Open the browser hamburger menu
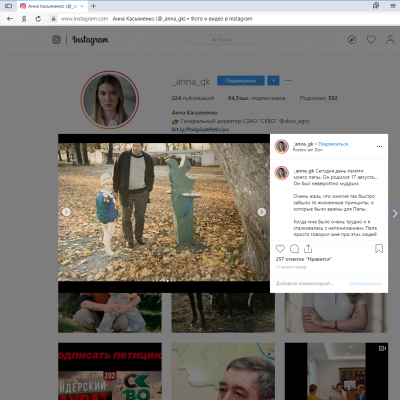Screen dimensions: 400x400 393,6
